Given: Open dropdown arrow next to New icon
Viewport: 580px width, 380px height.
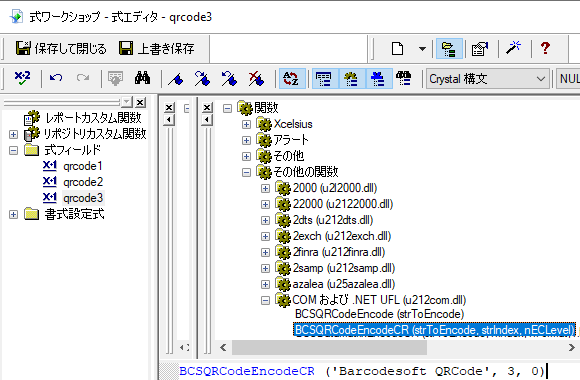Looking at the screenshot, I should 422,48.
